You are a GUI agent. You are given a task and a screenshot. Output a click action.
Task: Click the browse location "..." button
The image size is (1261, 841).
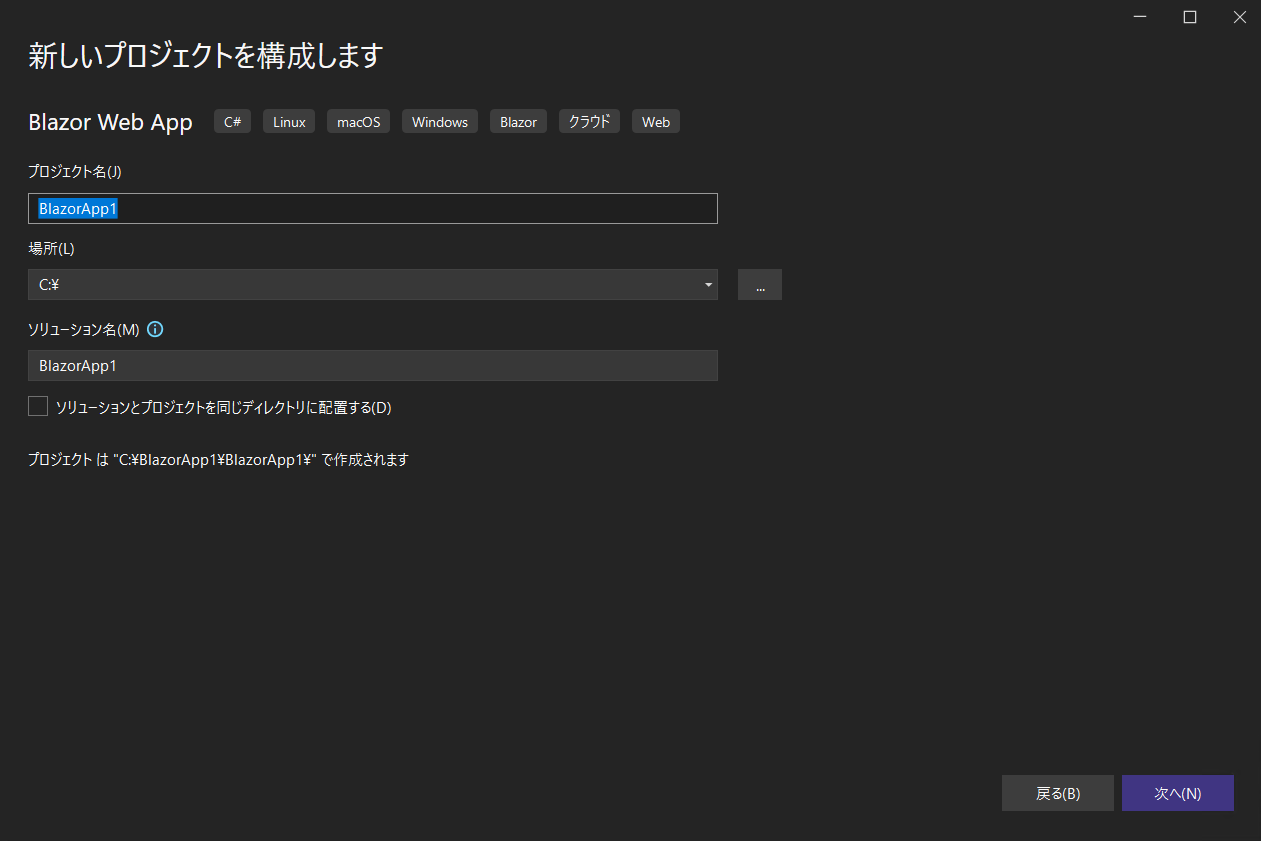pos(760,285)
